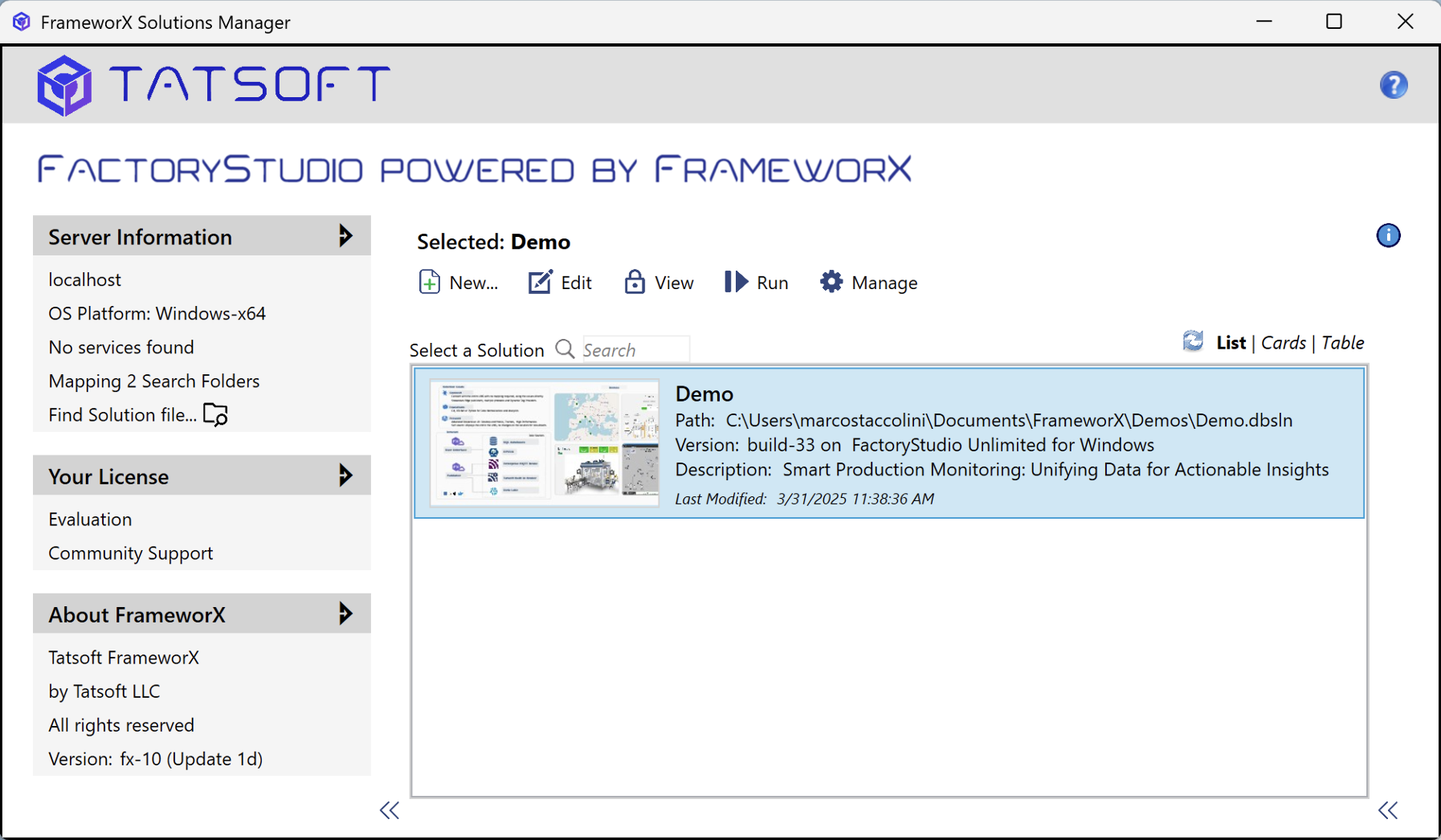Click the New solution document icon

coord(430,283)
